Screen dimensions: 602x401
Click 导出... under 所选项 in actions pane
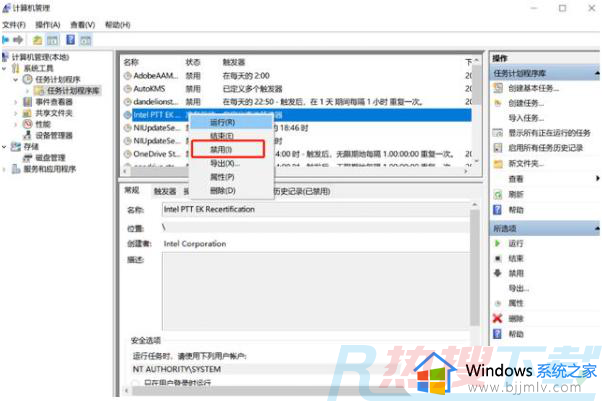coord(519,288)
